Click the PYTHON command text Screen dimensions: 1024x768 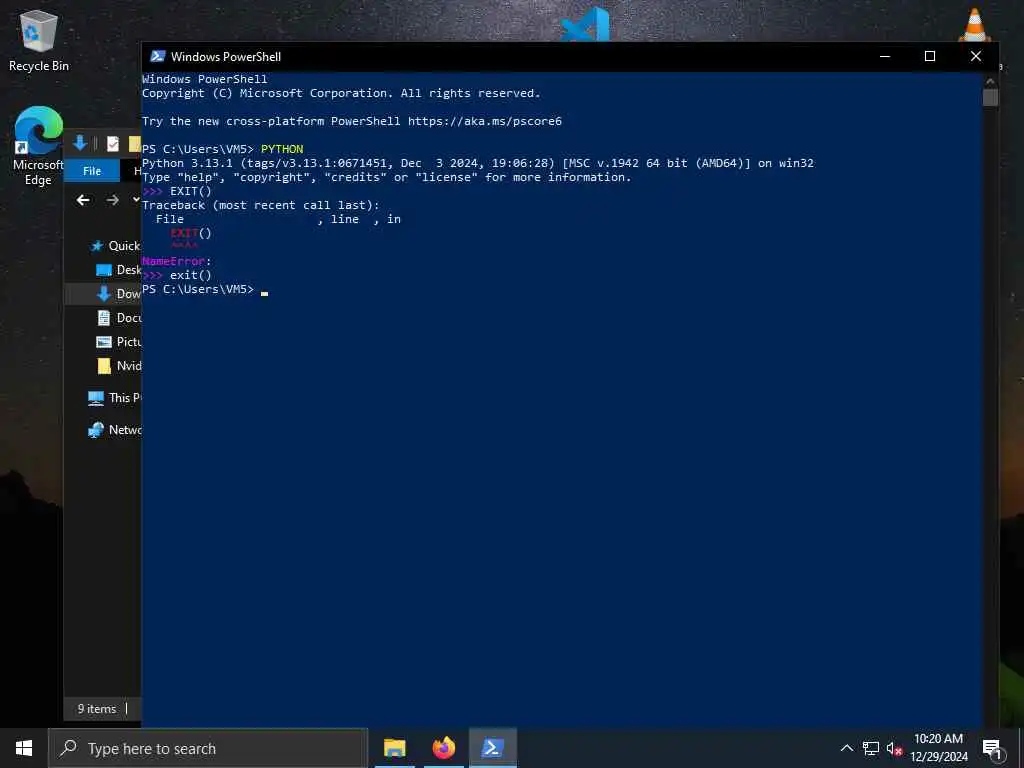pos(282,150)
